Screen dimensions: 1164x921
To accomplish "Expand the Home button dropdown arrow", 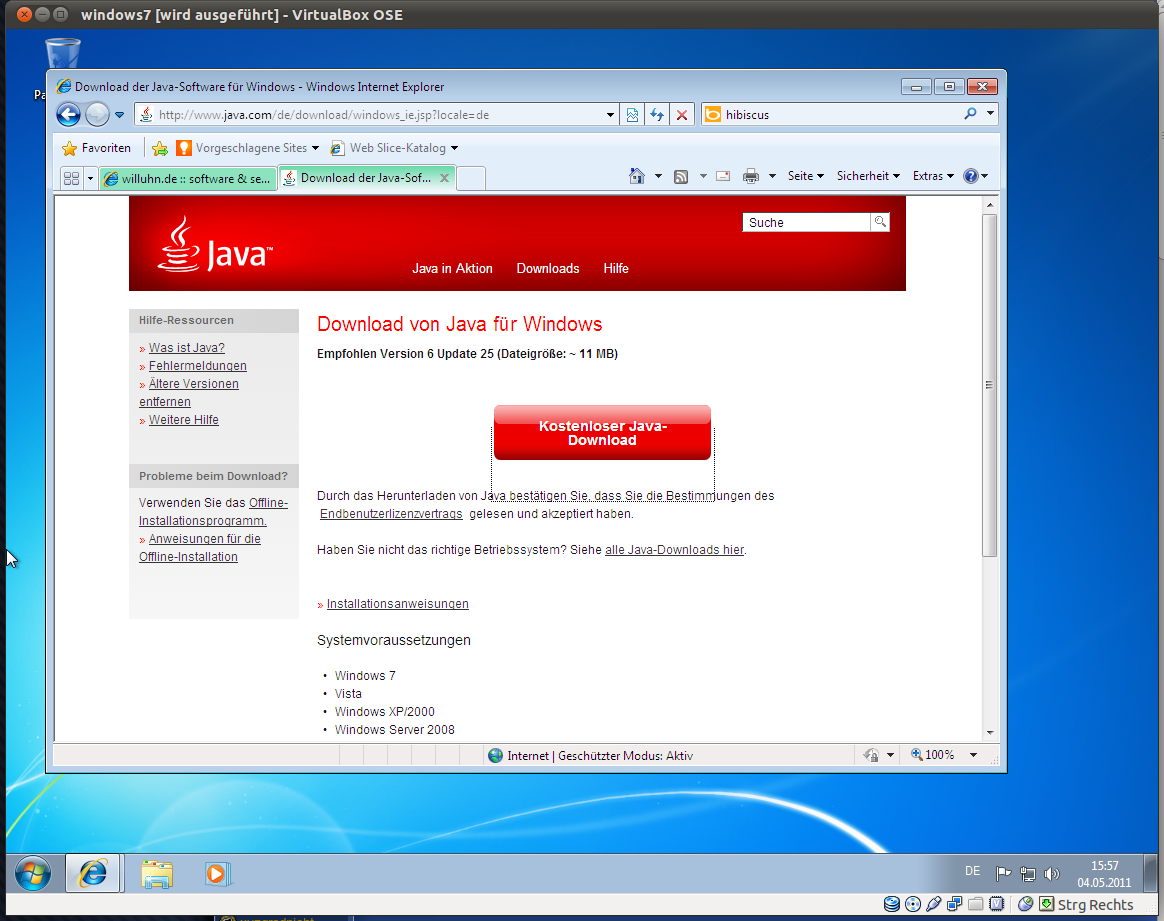I will (x=658, y=176).
